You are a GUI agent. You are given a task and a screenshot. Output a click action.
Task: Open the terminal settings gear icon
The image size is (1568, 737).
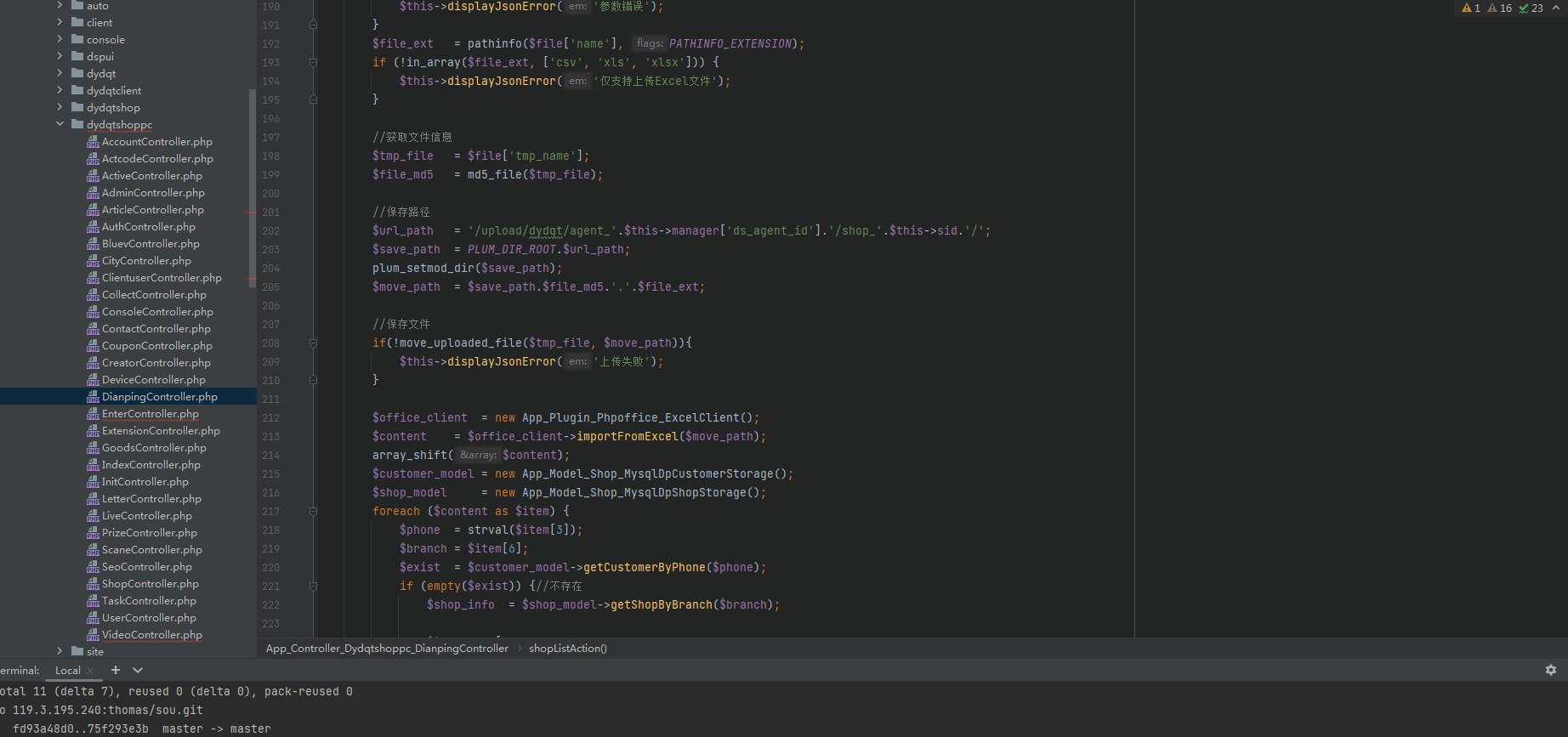[1550, 670]
